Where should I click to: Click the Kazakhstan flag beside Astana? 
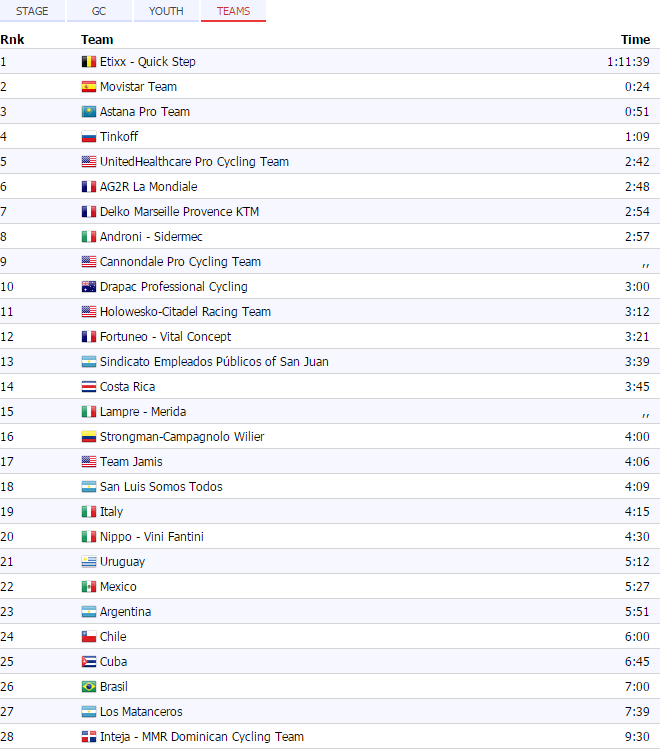[x=89, y=112]
